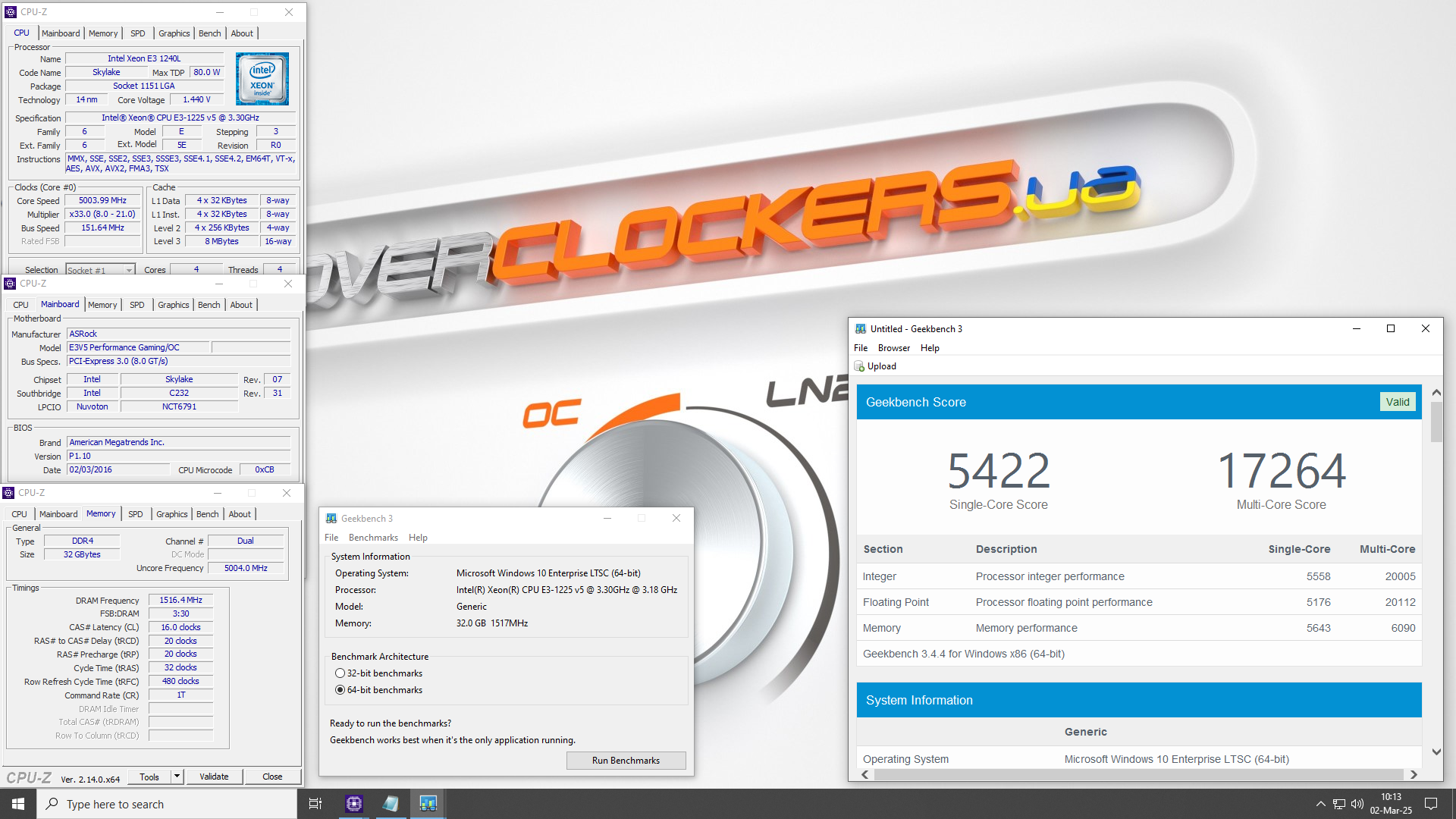This screenshot has height=819, width=1456.
Task: Click the Integer row in Geekbench table
Action: point(1139,576)
